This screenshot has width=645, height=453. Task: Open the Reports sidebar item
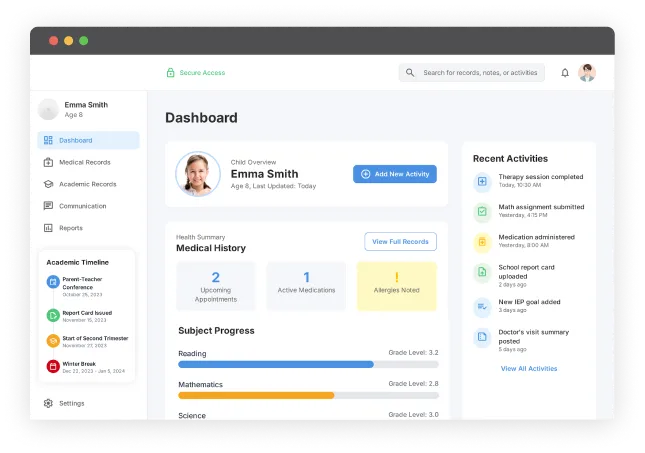pos(70,228)
